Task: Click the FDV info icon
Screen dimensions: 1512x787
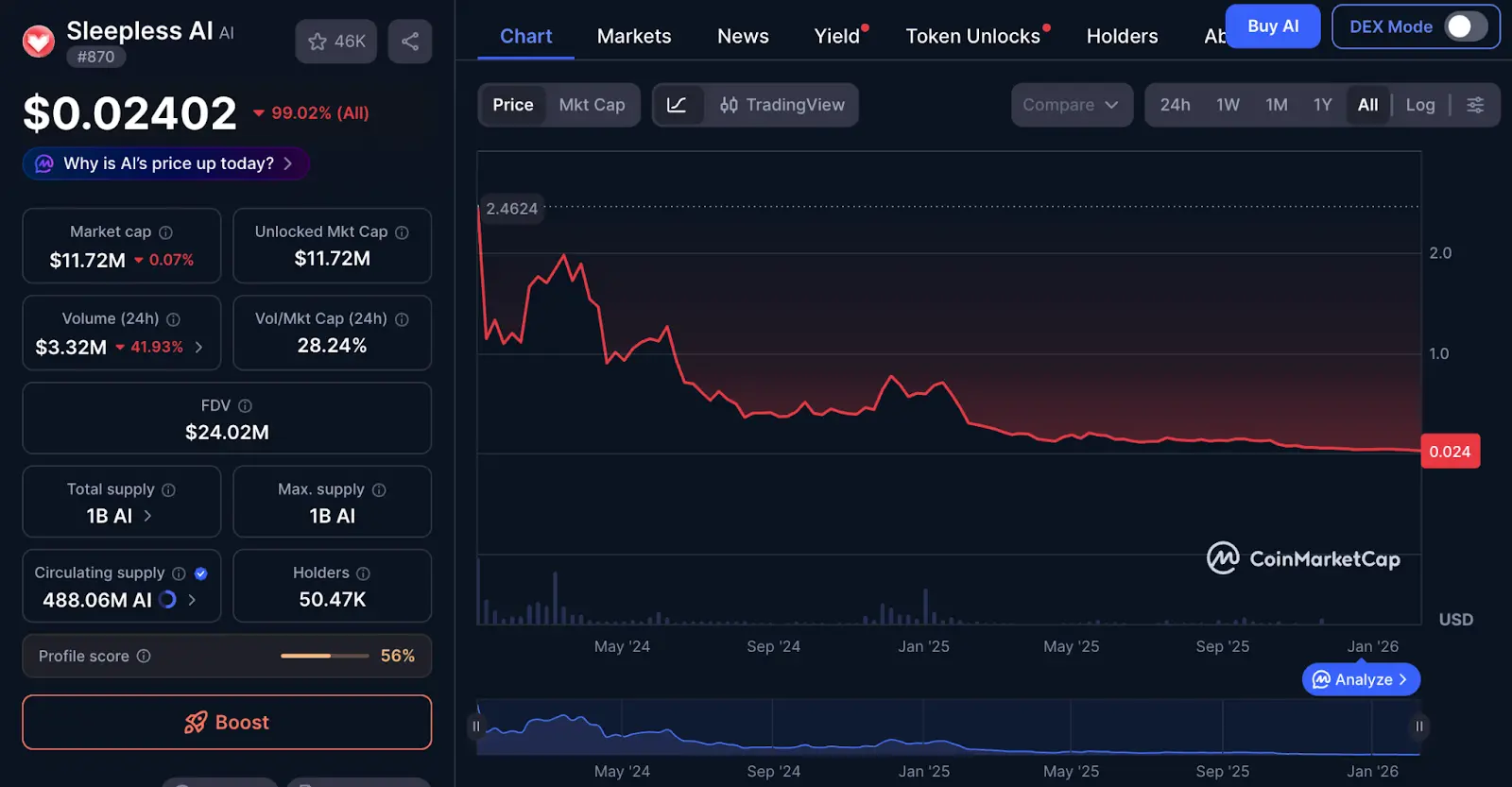Action: point(245,406)
